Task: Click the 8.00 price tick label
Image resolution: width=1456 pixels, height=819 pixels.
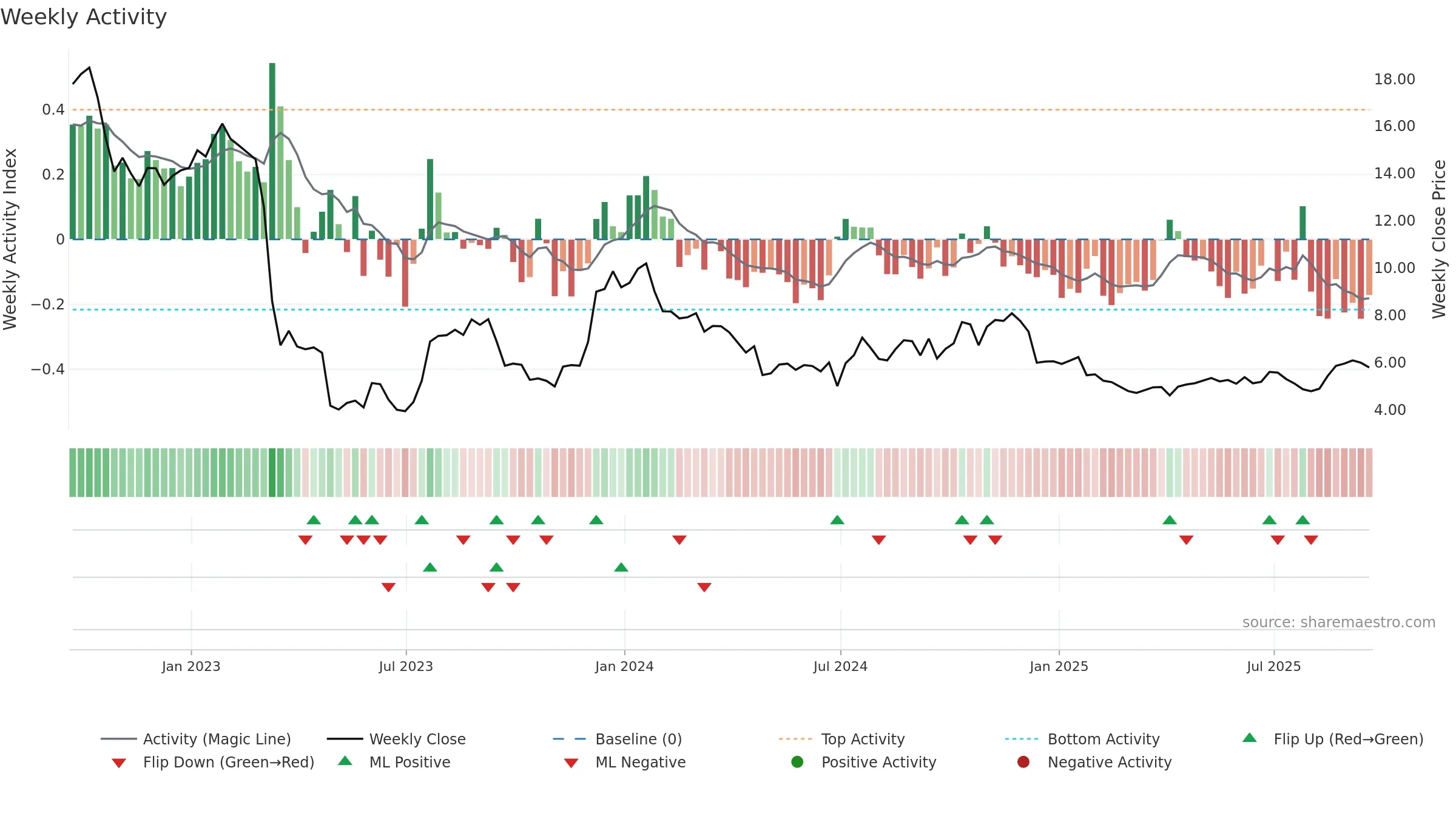Action: click(x=1390, y=315)
